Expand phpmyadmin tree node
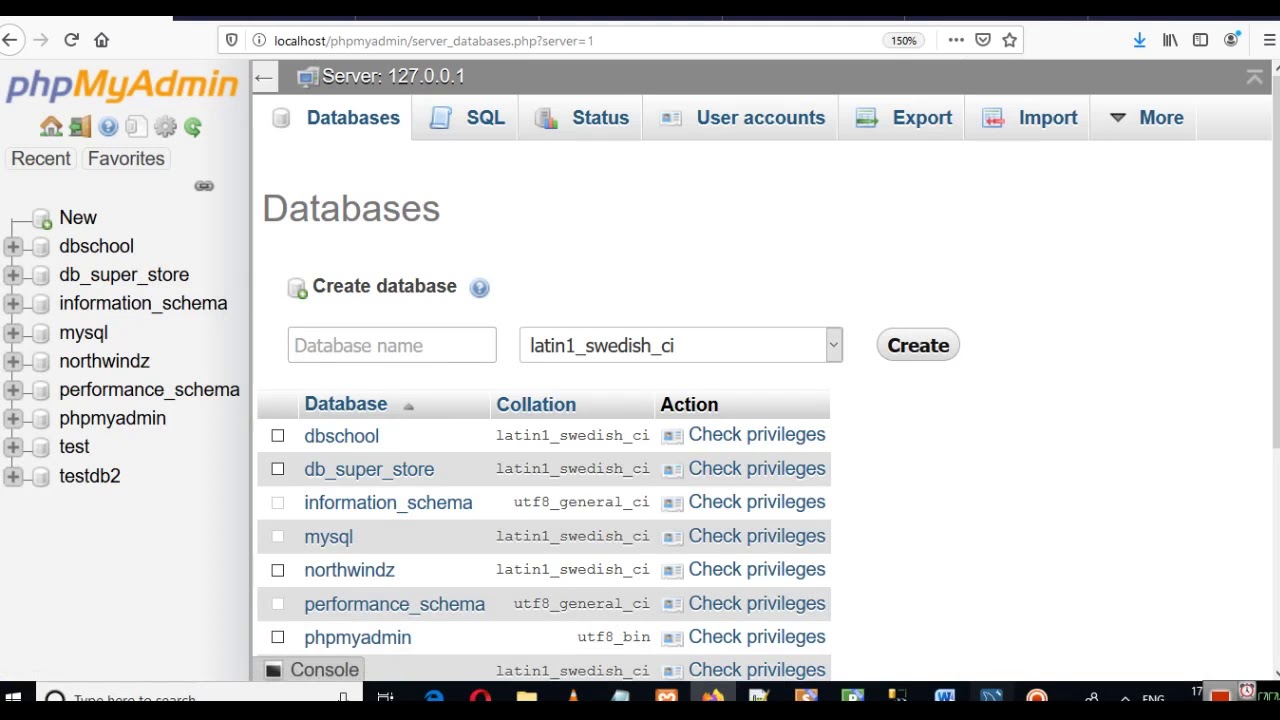This screenshot has height=720, width=1280. point(13,419)
